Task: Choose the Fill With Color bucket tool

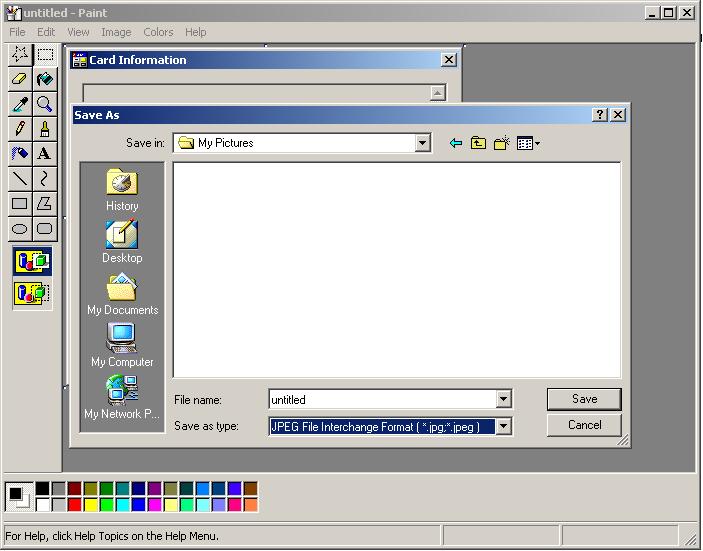Action: 45,79
